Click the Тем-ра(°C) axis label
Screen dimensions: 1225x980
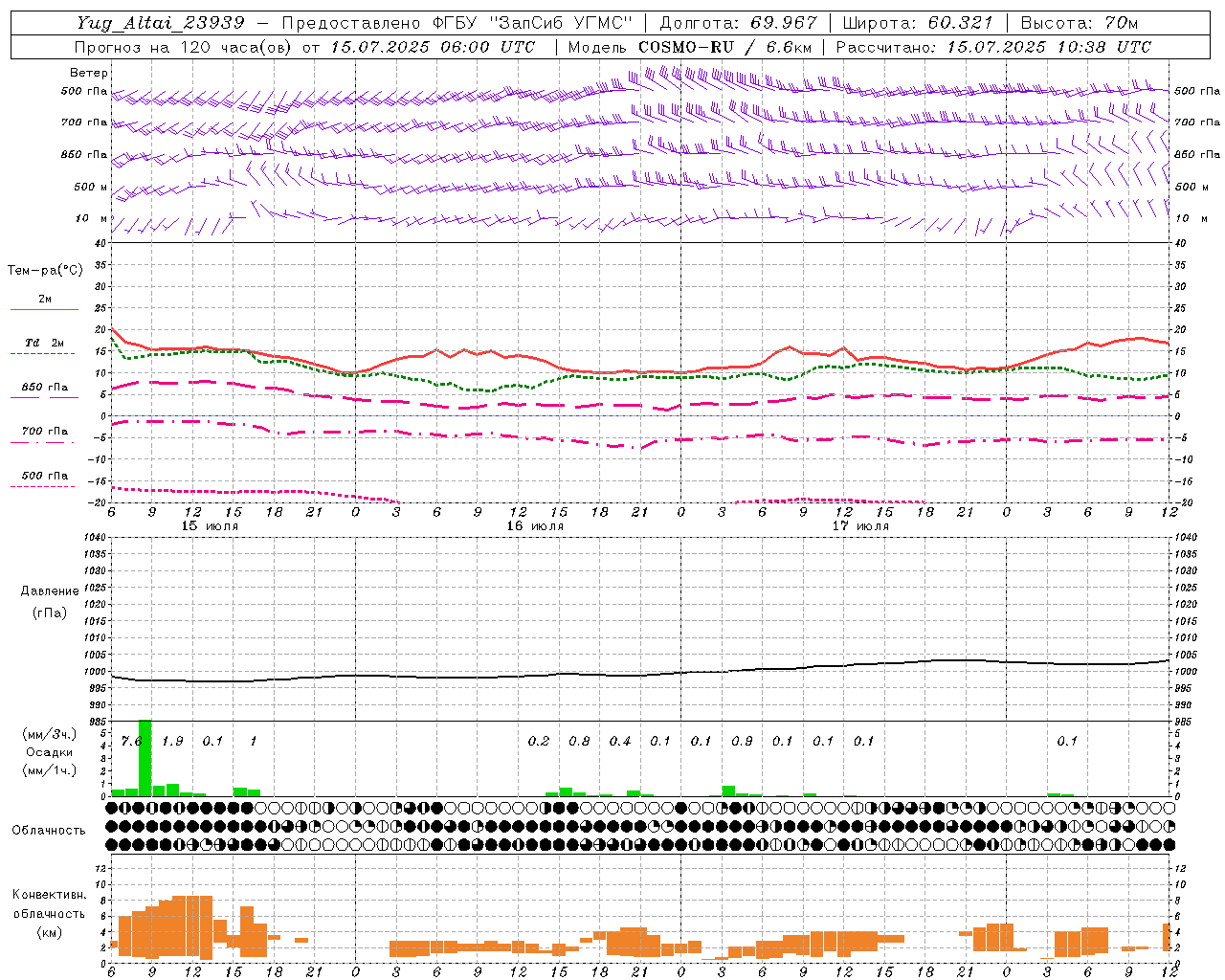45,271
